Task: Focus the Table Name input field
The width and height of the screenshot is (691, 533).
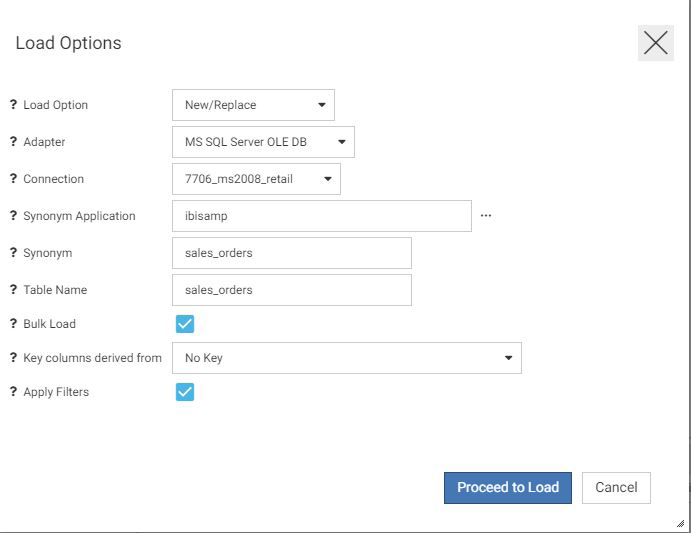Action: (x=291, y=290)
